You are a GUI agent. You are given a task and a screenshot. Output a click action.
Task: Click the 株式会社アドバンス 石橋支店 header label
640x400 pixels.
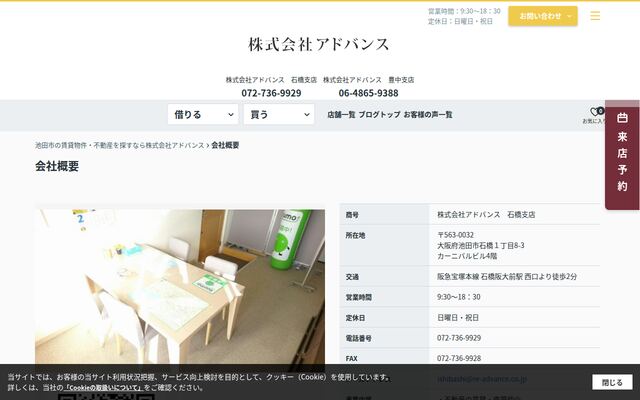[271, 80]
